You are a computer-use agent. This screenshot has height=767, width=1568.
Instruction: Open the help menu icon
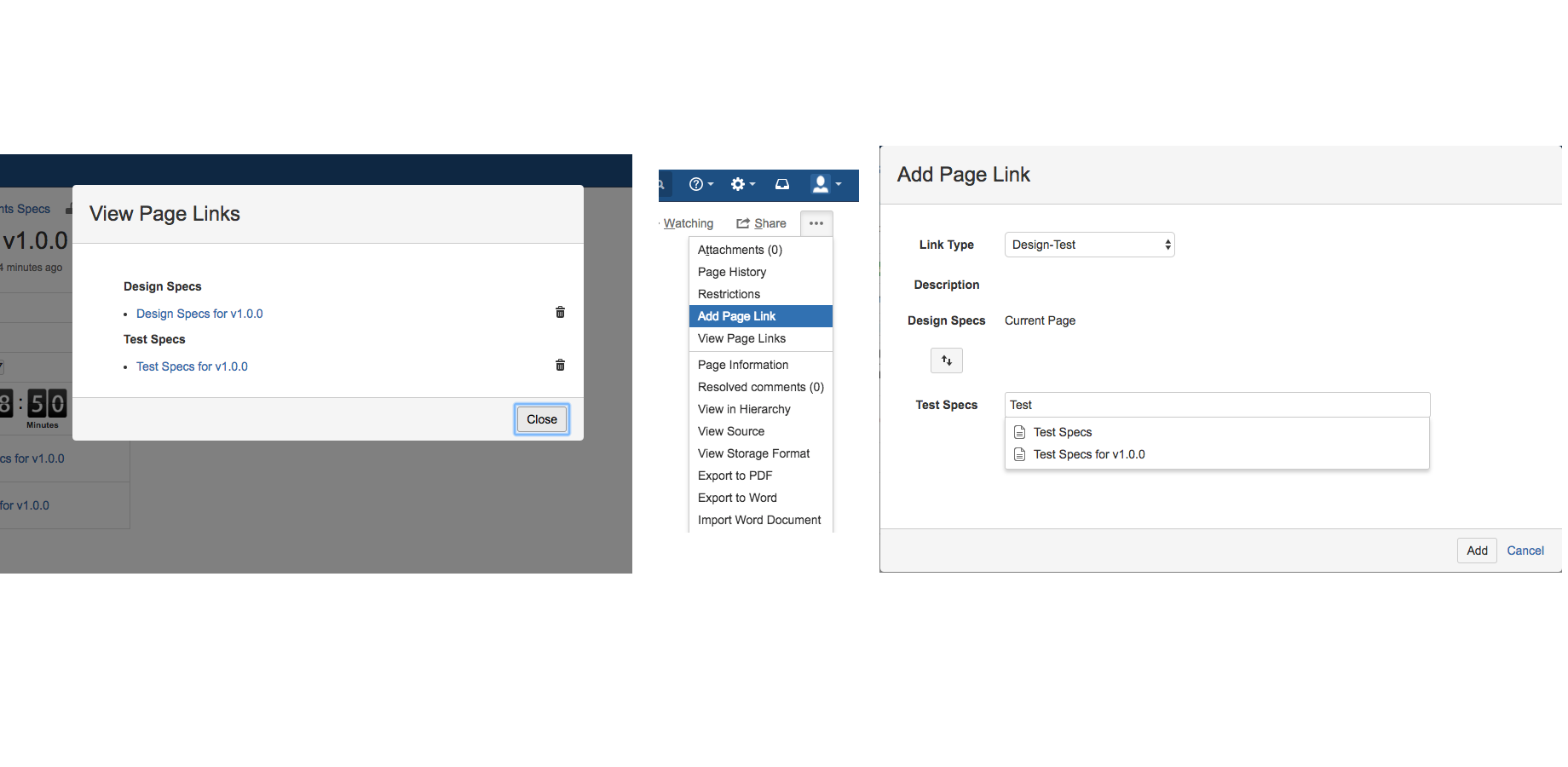pyautogui.click(x=700, y=184)
